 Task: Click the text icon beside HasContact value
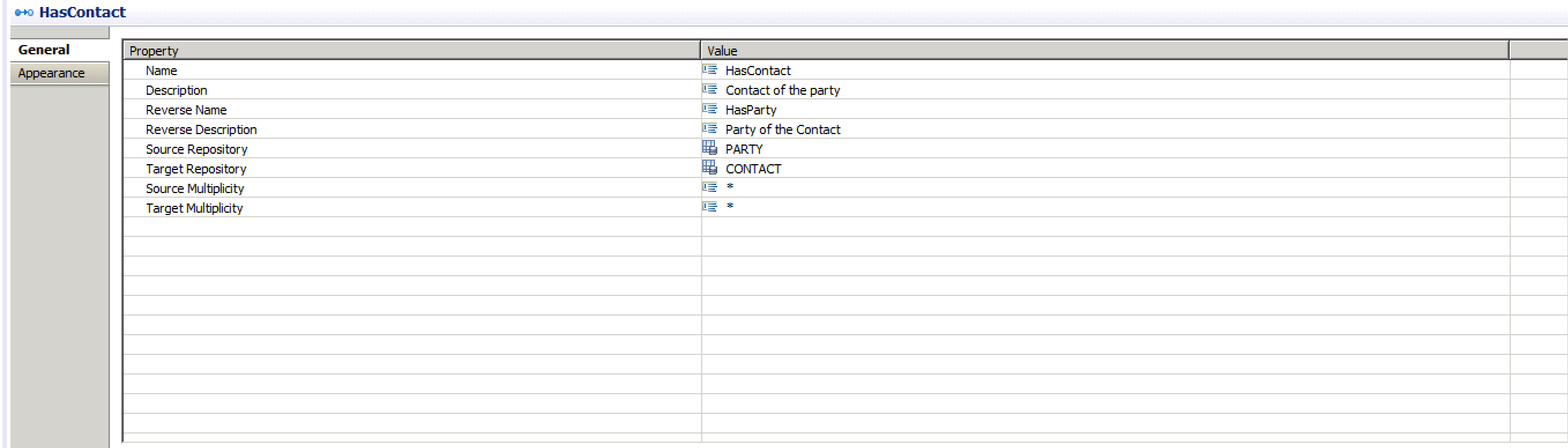tap(710, 70)
